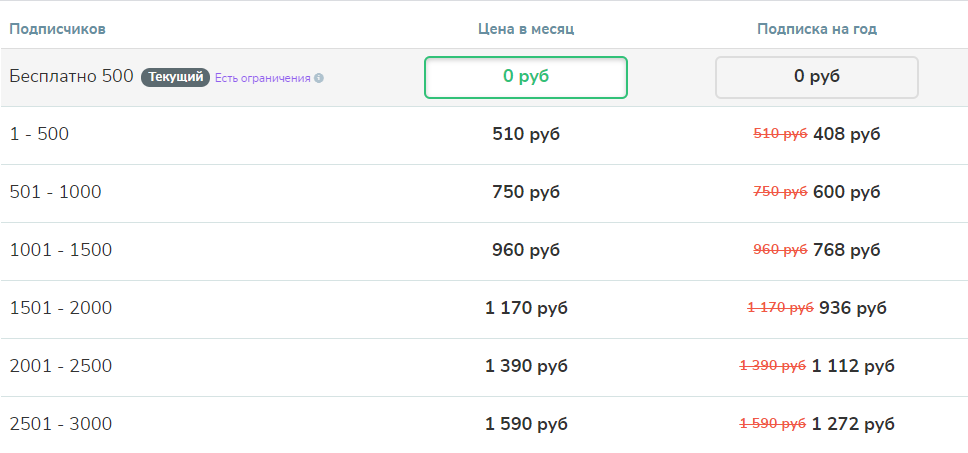The image size is (968, 453).
Task: Select the 600 руб yearly price
Action: [x=846, y=192]
